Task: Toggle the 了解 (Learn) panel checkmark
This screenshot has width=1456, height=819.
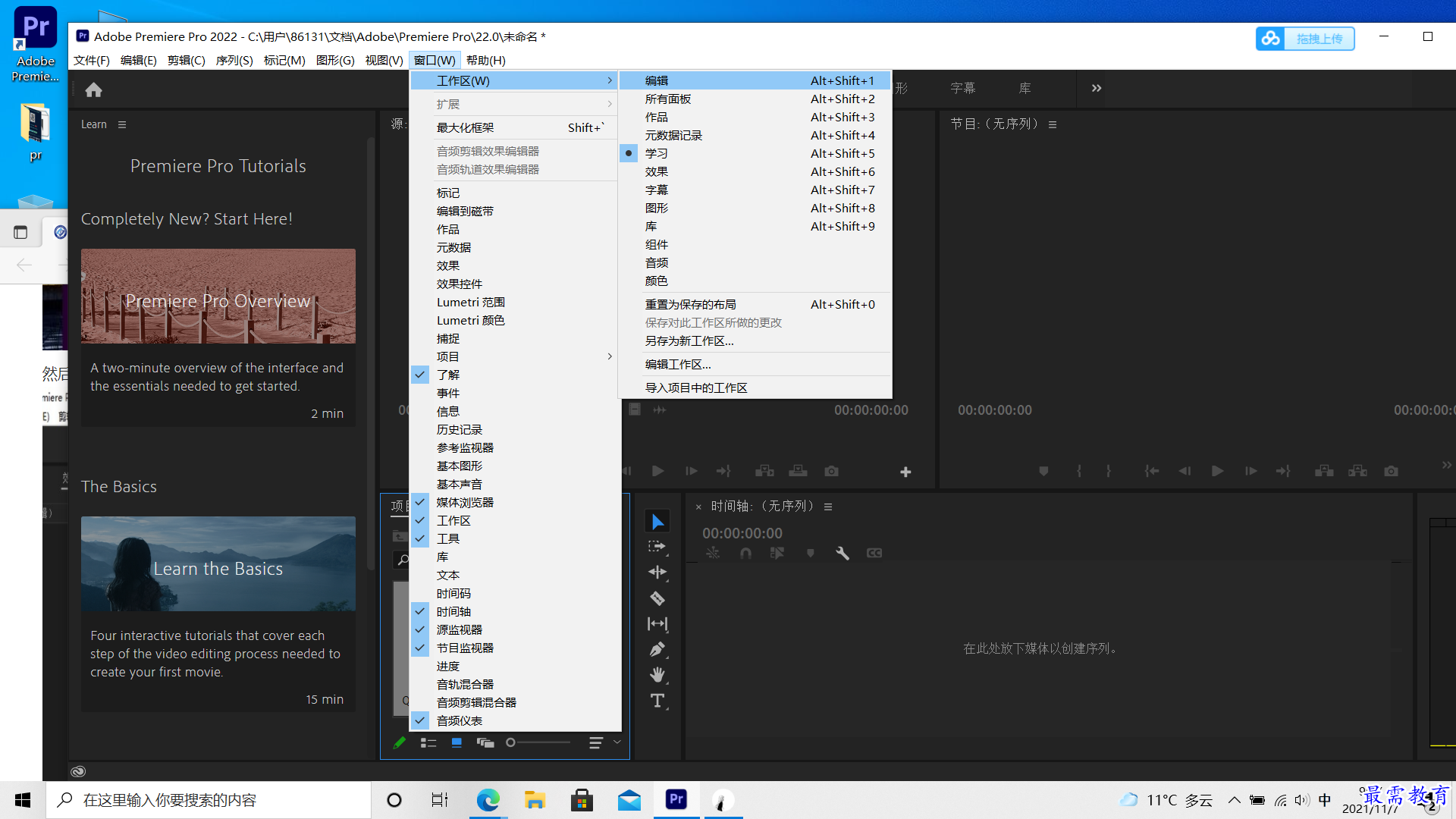Action: (420, 375)
